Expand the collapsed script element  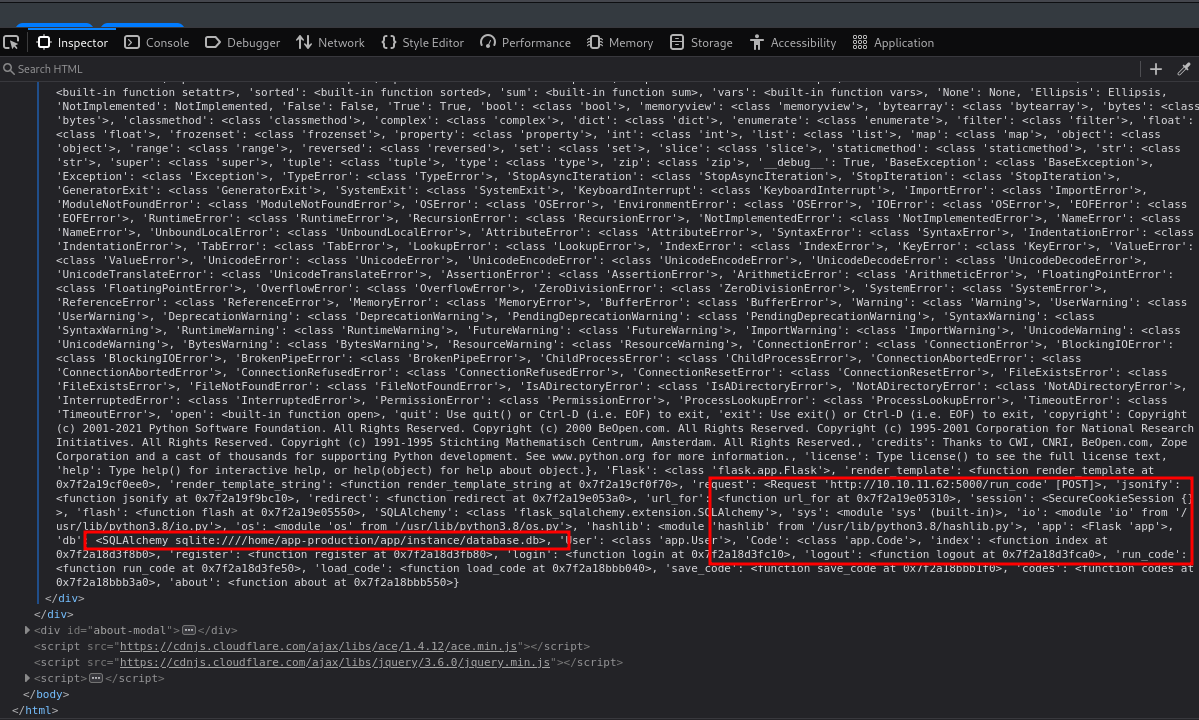click(x=27, y=678)
